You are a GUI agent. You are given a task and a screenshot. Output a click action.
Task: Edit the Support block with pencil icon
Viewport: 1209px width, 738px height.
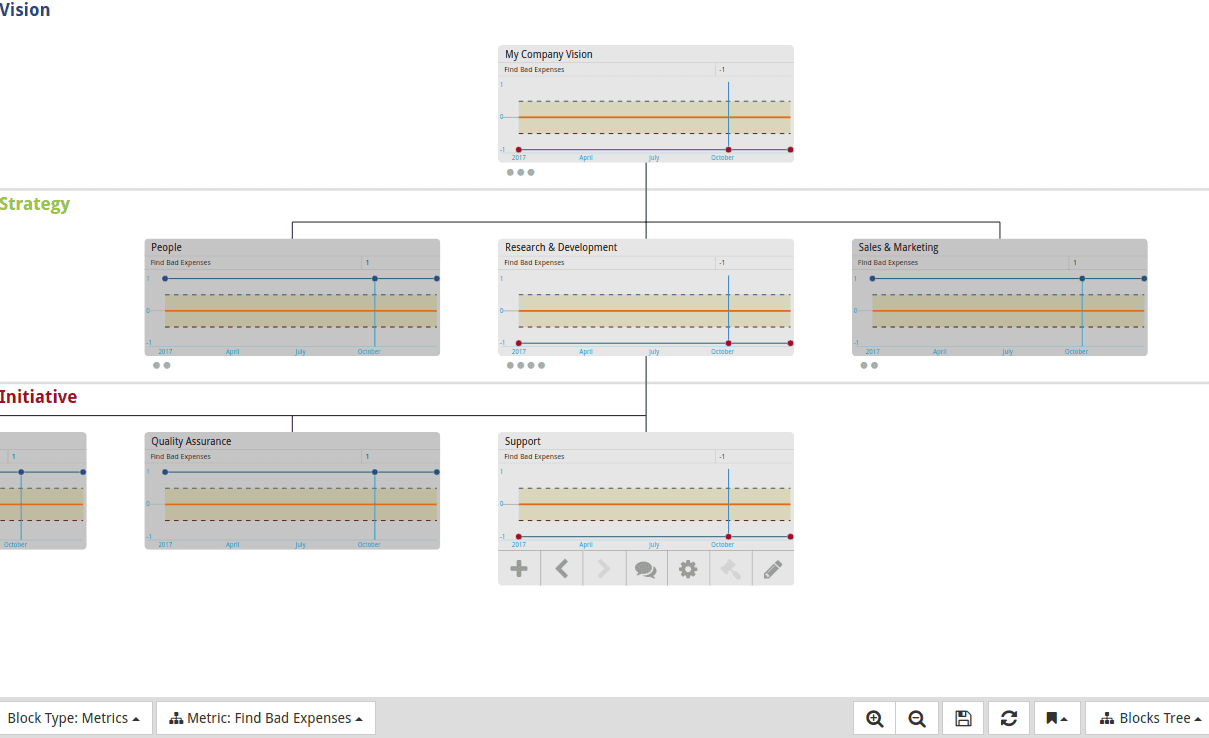[x=773, y=569]
